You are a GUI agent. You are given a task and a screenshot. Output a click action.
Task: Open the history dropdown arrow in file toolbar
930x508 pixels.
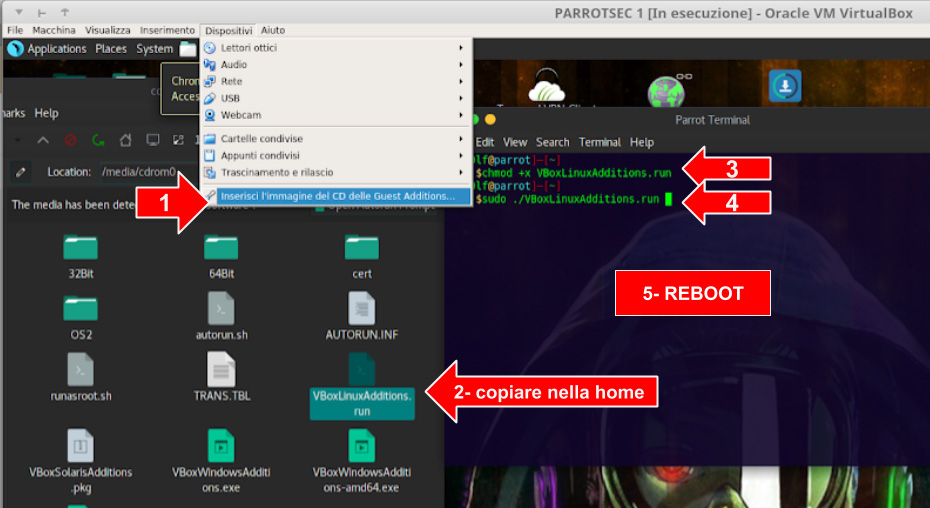point(17,140)
